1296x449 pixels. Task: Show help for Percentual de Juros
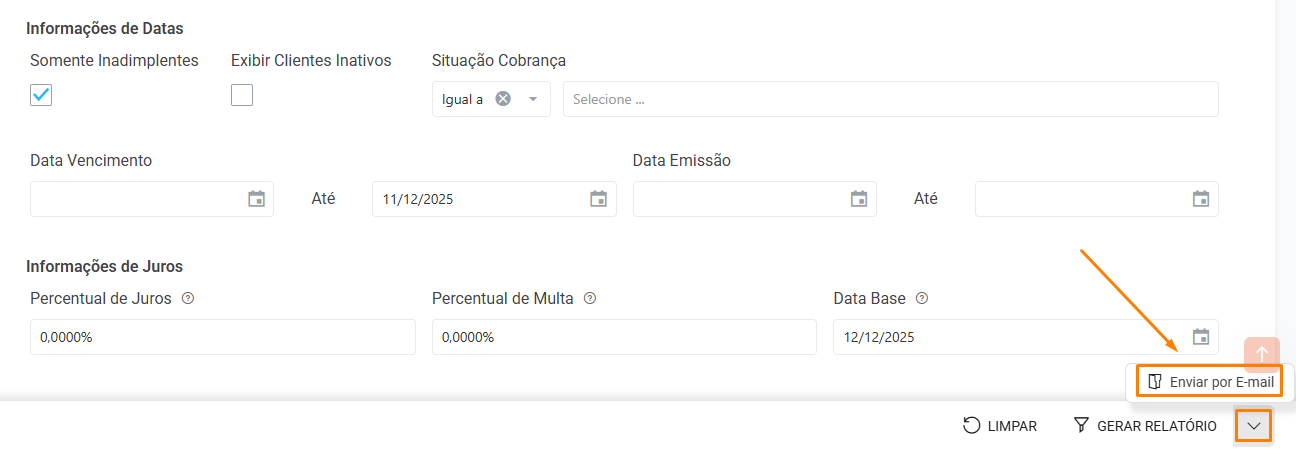pos(188,298)
